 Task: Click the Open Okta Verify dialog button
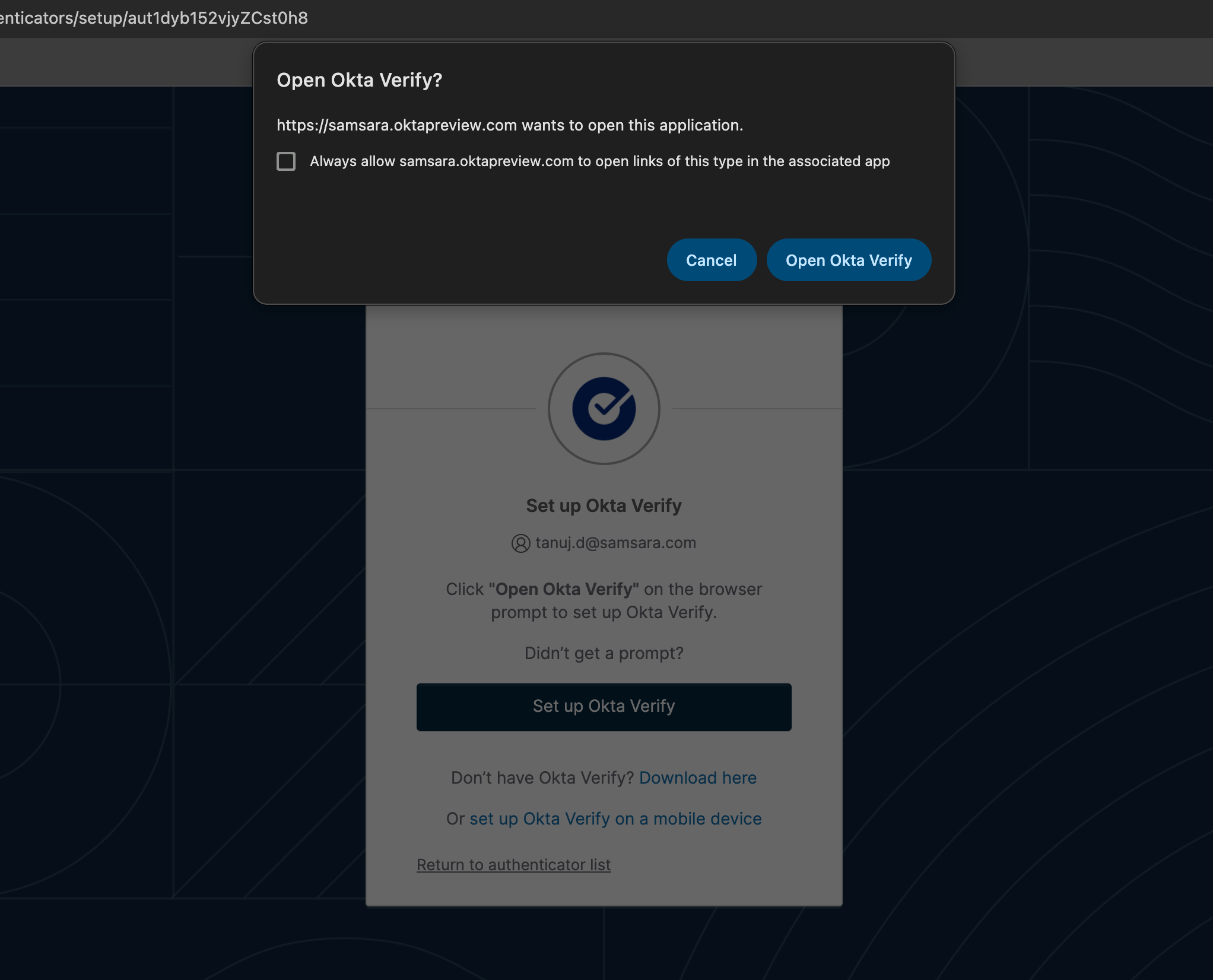pyautogui.click(x=849, y=260)
